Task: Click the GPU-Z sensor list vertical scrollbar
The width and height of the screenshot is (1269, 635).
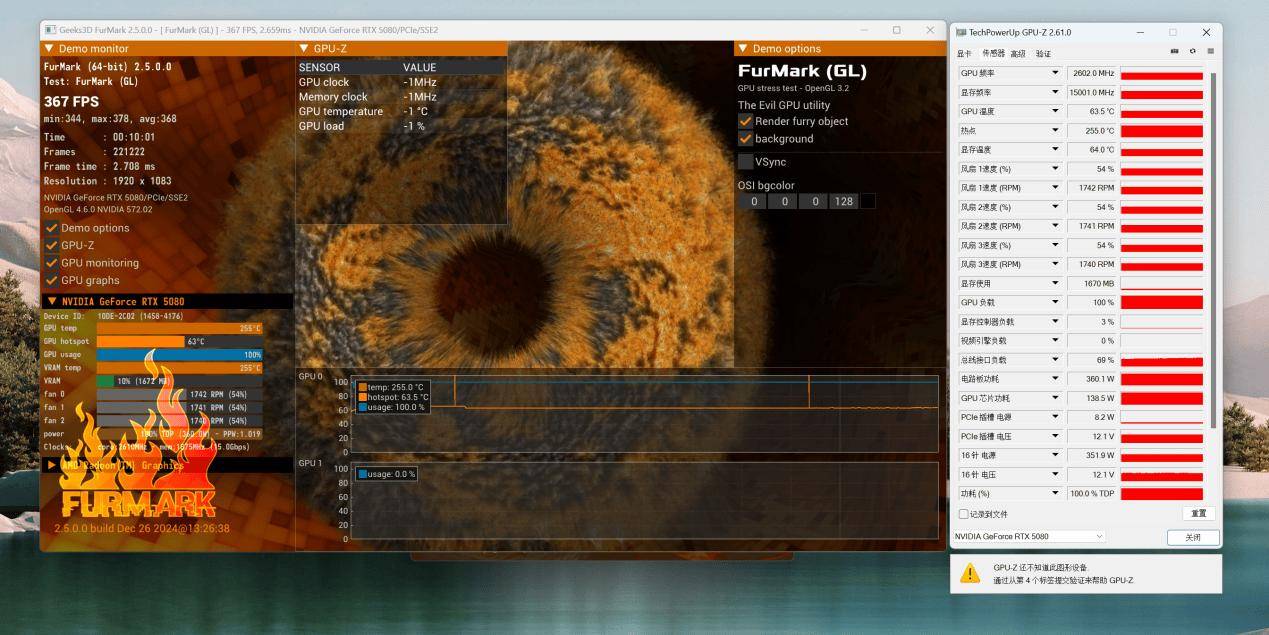Action: pos(1214,250)
